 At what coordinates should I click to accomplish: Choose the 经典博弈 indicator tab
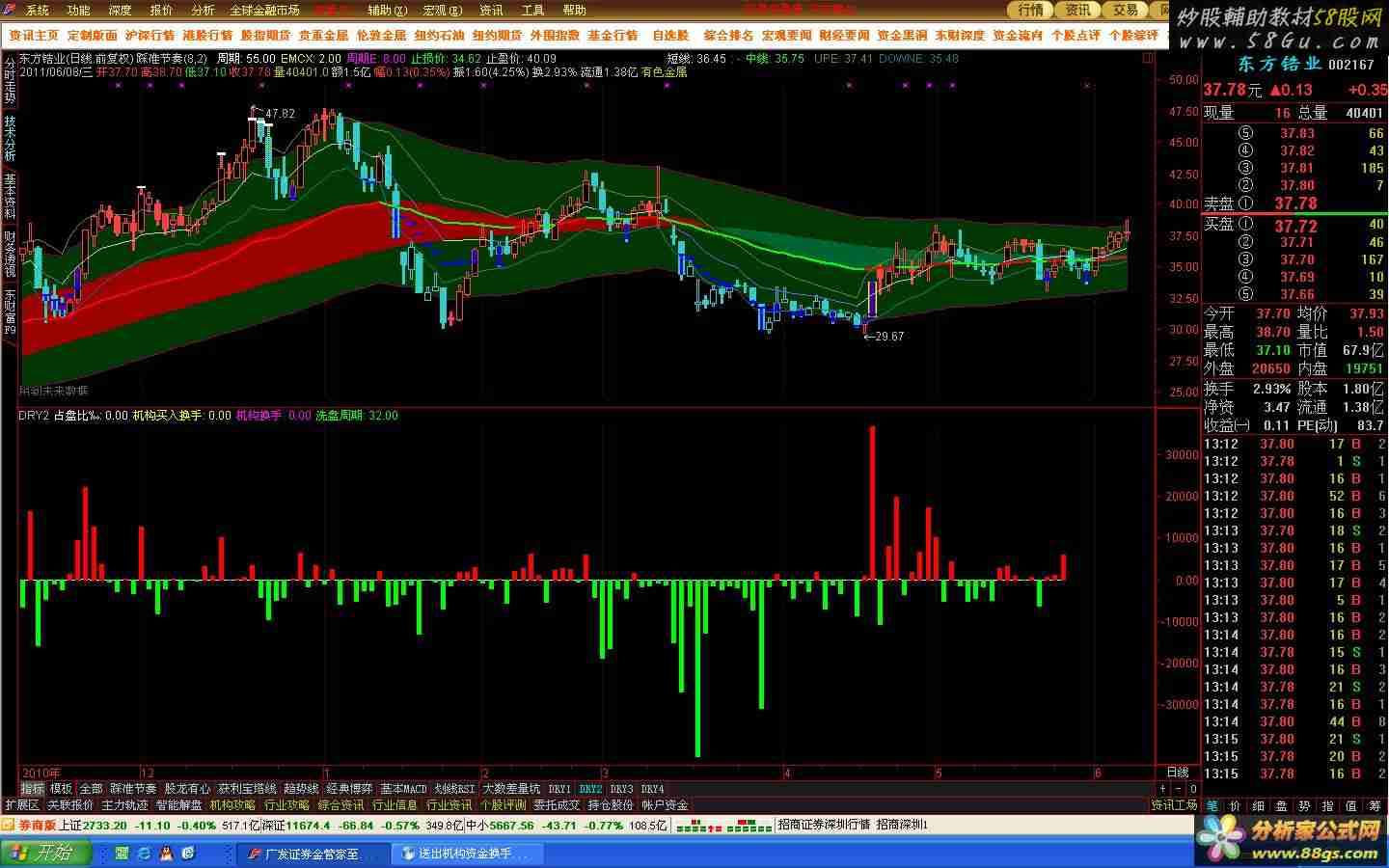click(x=349, y=789)
